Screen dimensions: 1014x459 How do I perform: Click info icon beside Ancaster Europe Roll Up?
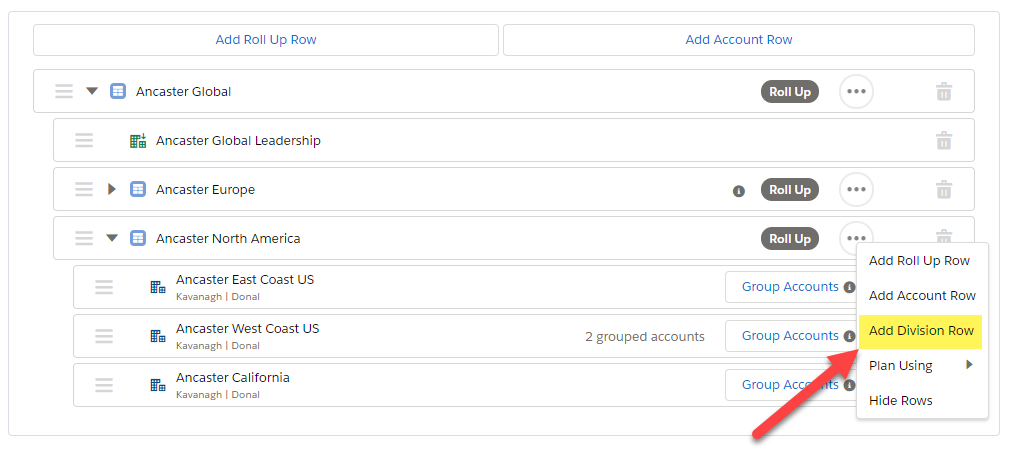(x=739, y=191)
